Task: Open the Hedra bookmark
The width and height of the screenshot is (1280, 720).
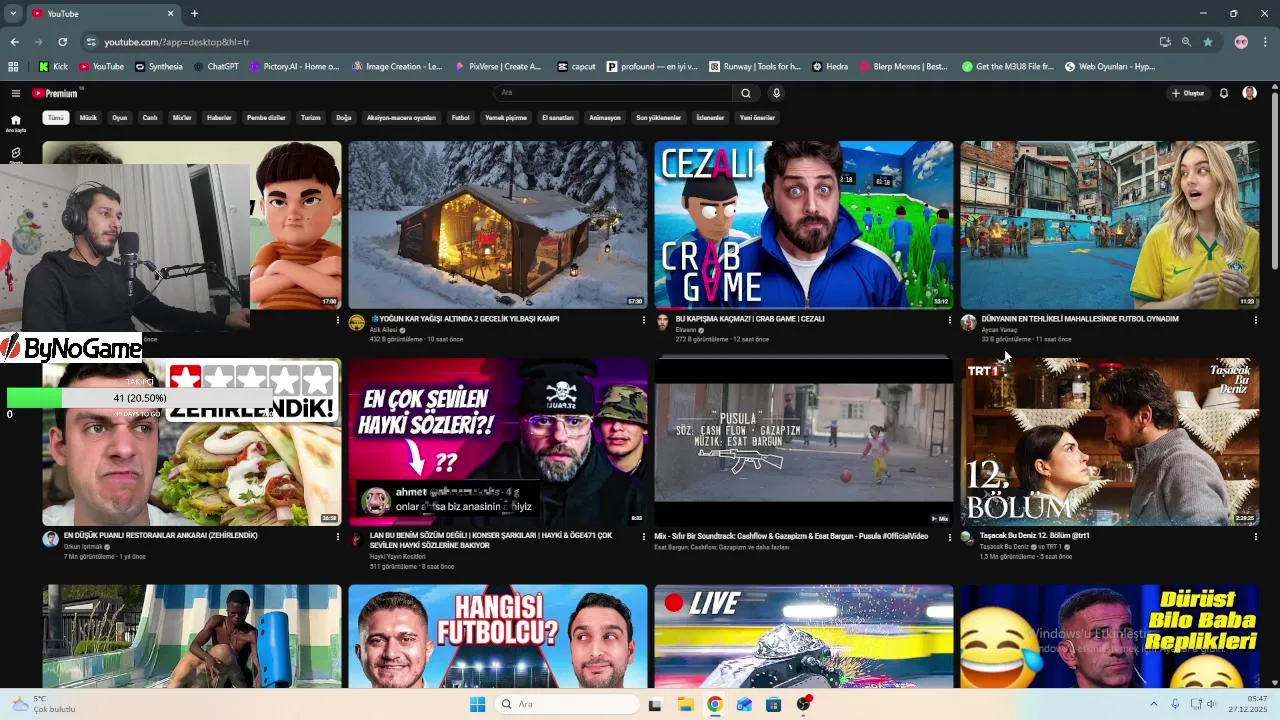Action: (x=830, y=67)
